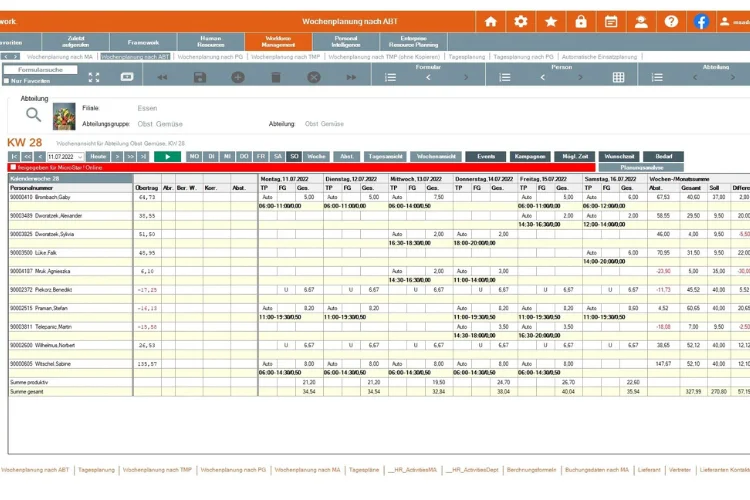Jump to first record with rewind icon

coord(162,77)
